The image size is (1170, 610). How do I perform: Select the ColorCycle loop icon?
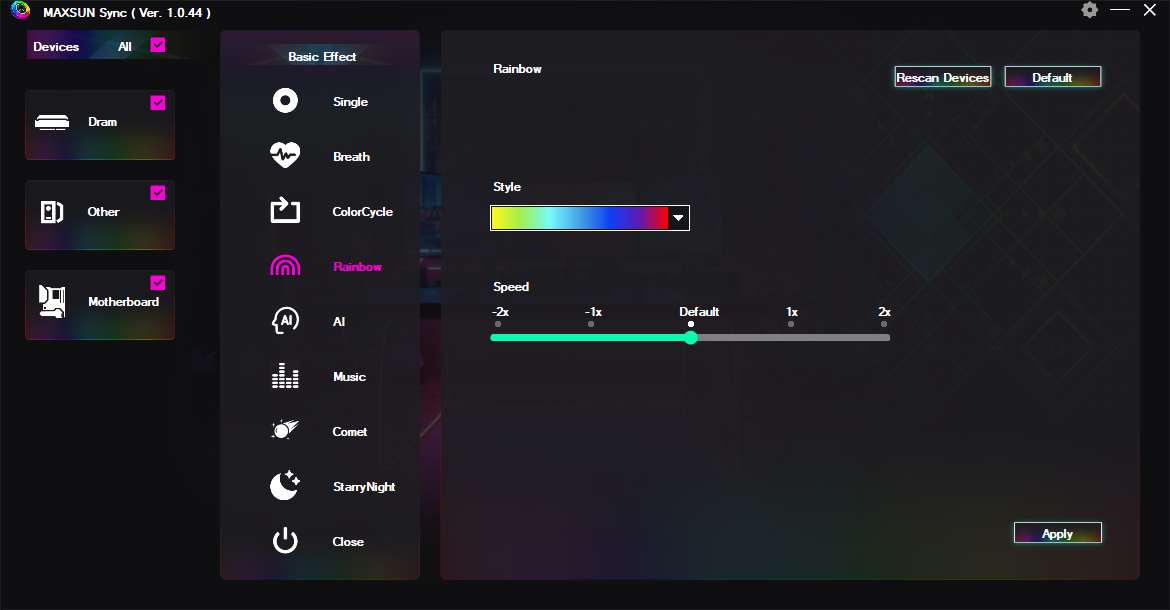point(285,210)
